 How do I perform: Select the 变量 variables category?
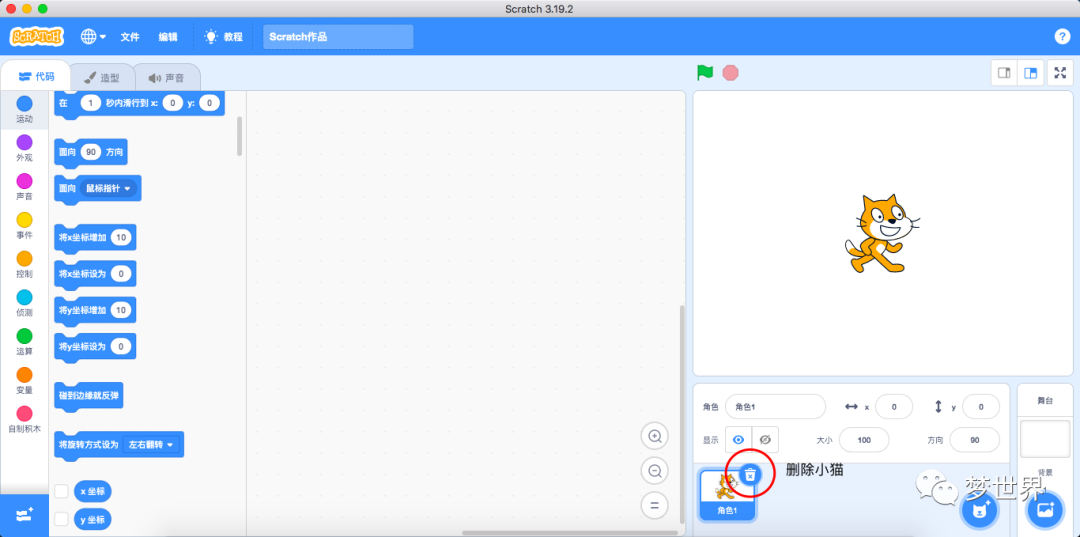pos(24,380)
